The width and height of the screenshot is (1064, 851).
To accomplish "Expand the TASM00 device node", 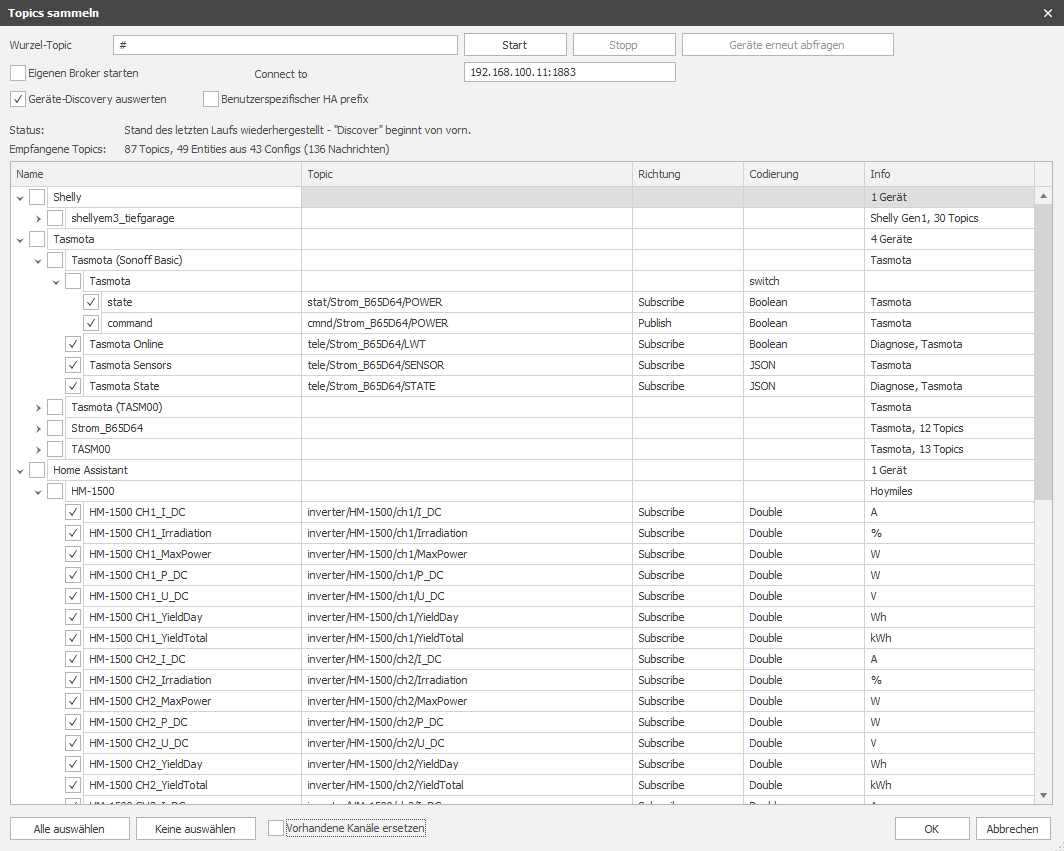I will [x=38, y=450].
